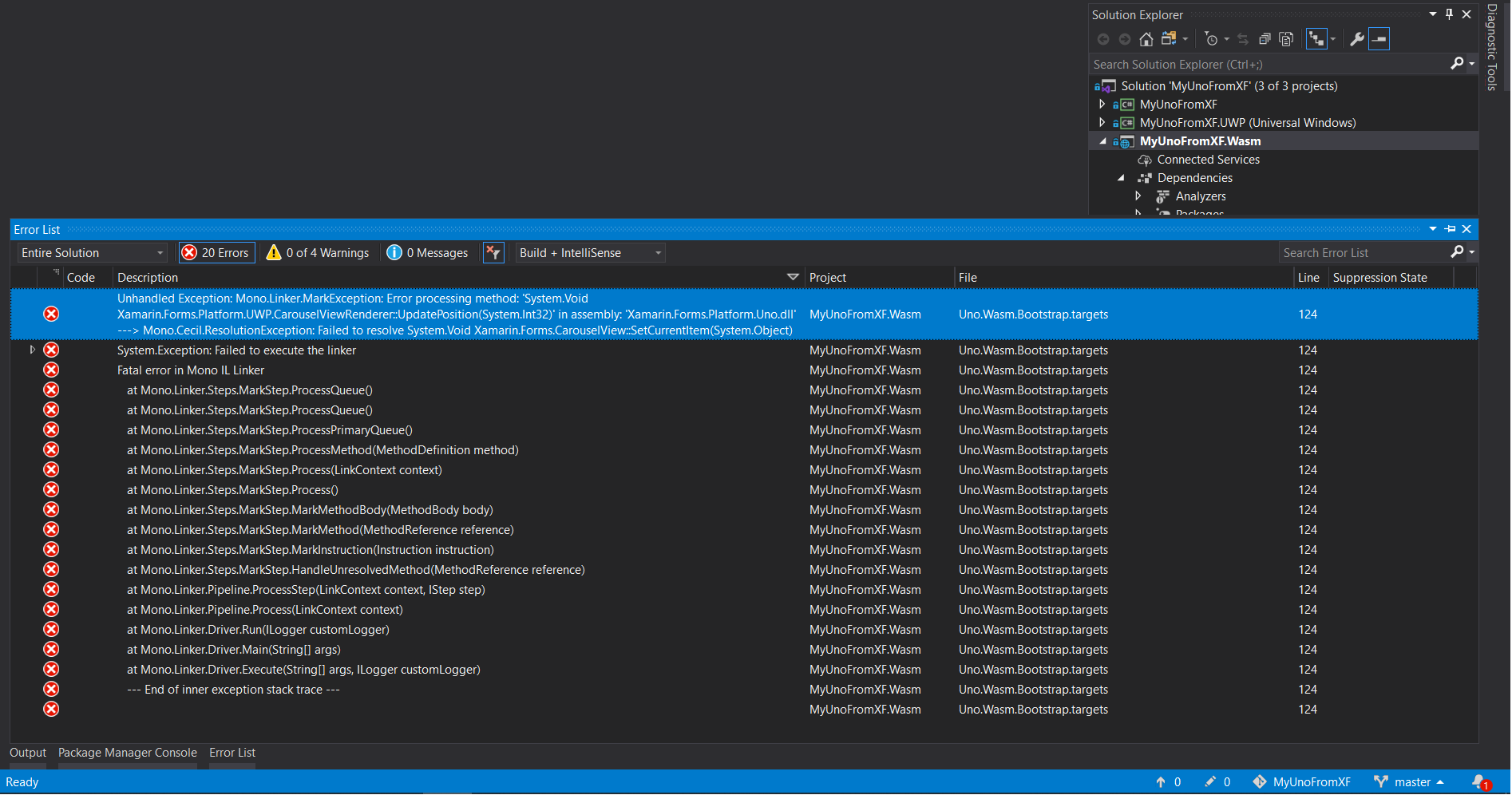Click unpushed commits up-arrow in status bar
1512x795 pixels.
click(x=1161, y=782)
